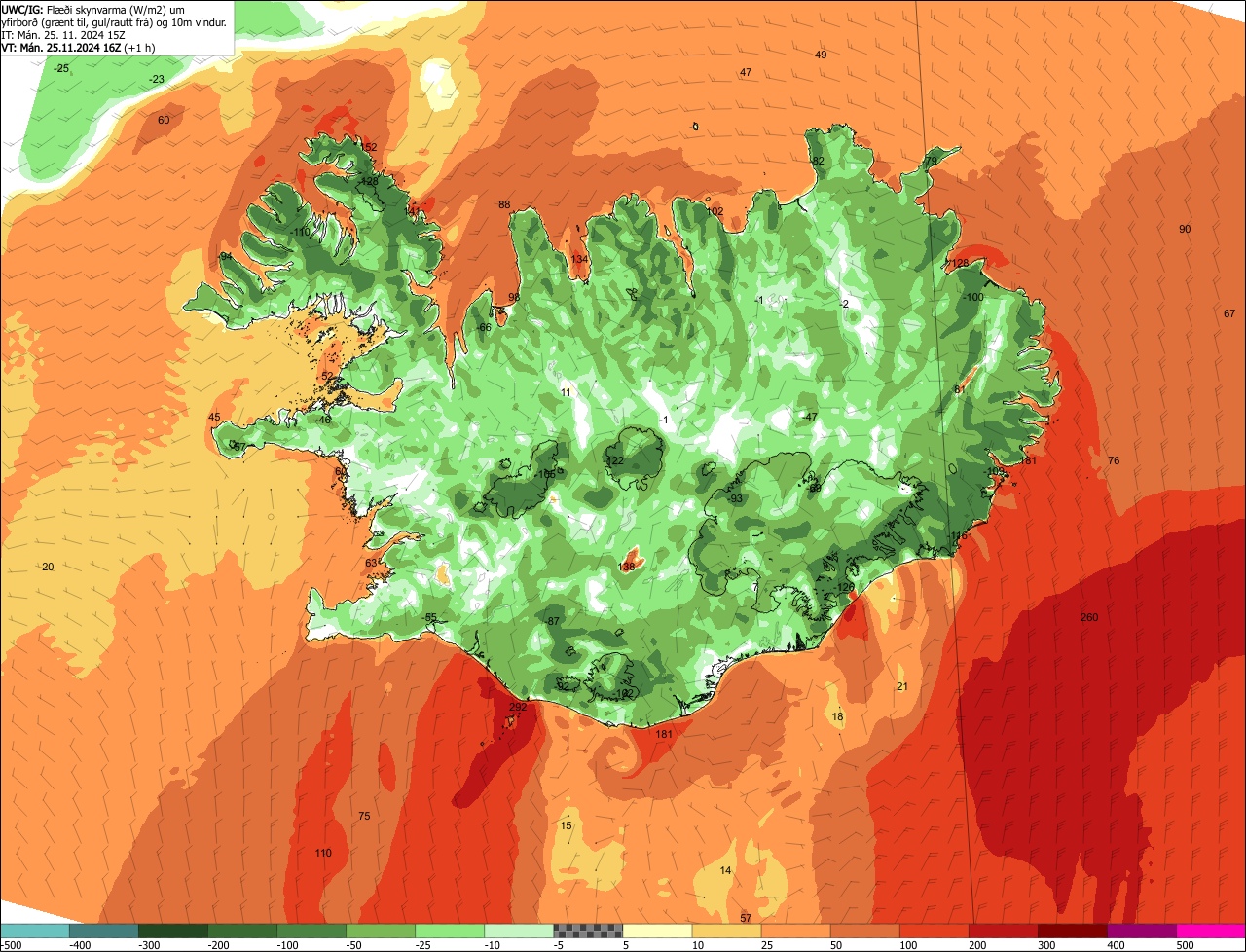
Task: Click the purple 400 to 500 legend swatch
Action: coord(1142,932)
